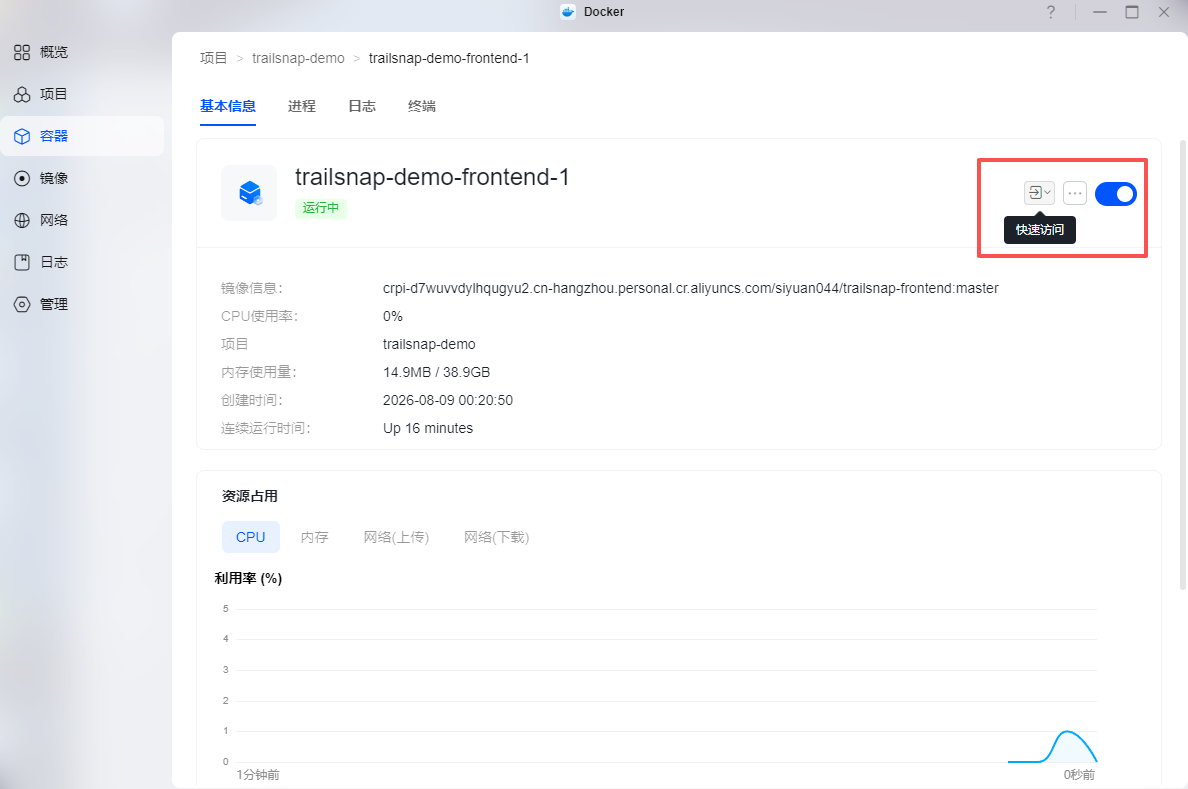Switch to the 终端 tab
Viewport: 1188px width, 789px height.
(422, 106)
